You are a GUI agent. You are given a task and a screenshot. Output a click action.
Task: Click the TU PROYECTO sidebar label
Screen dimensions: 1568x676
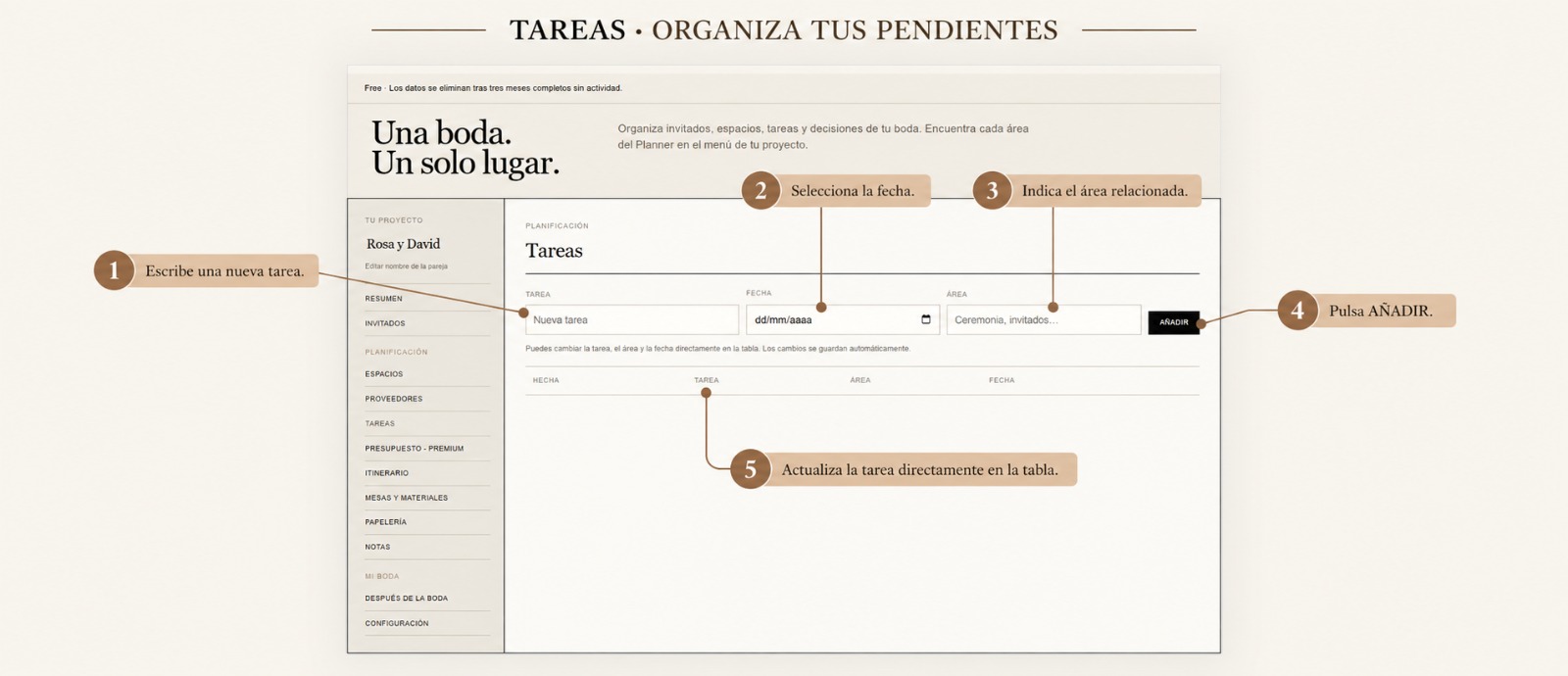394,220
